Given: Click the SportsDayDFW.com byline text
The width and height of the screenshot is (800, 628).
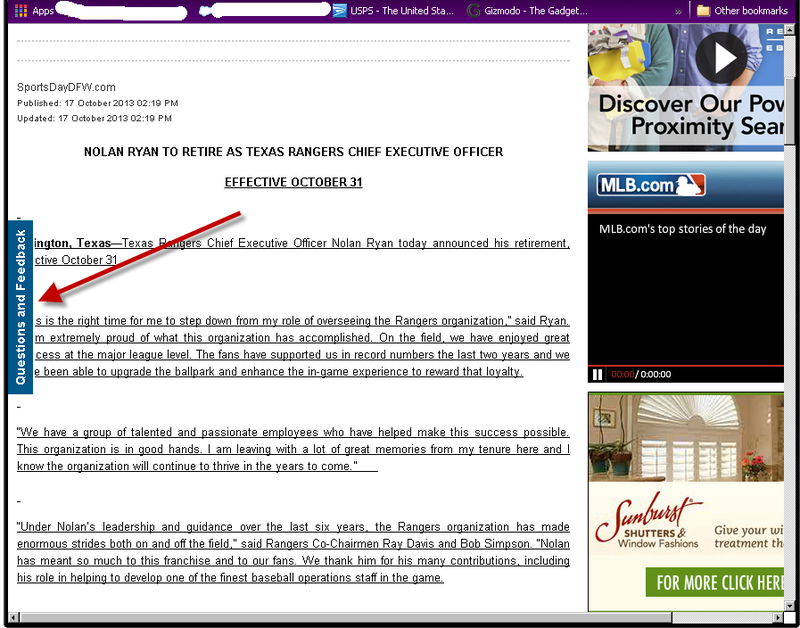Looking at the screenshot, I should coord(66,87).
